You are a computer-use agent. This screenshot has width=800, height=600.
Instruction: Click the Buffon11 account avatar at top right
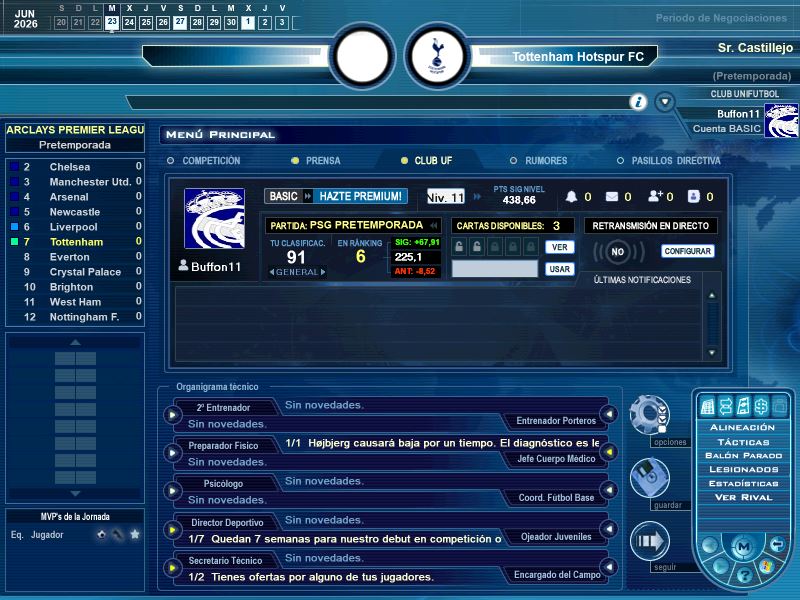click(781, 120)
